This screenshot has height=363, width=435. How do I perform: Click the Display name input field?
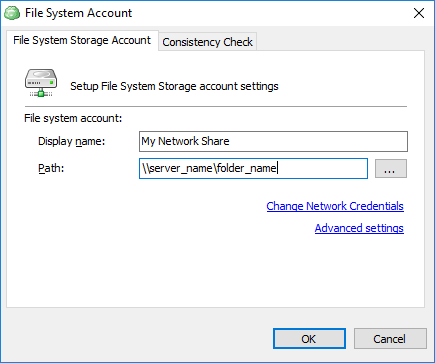[273, 141]
